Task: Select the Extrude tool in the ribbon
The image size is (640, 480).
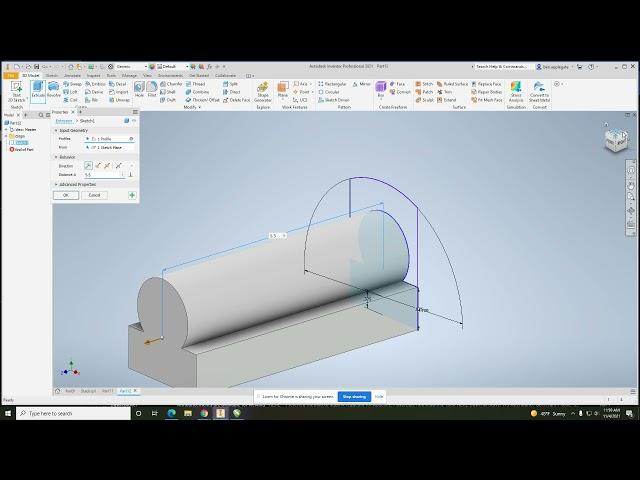Action: [38, 90]
